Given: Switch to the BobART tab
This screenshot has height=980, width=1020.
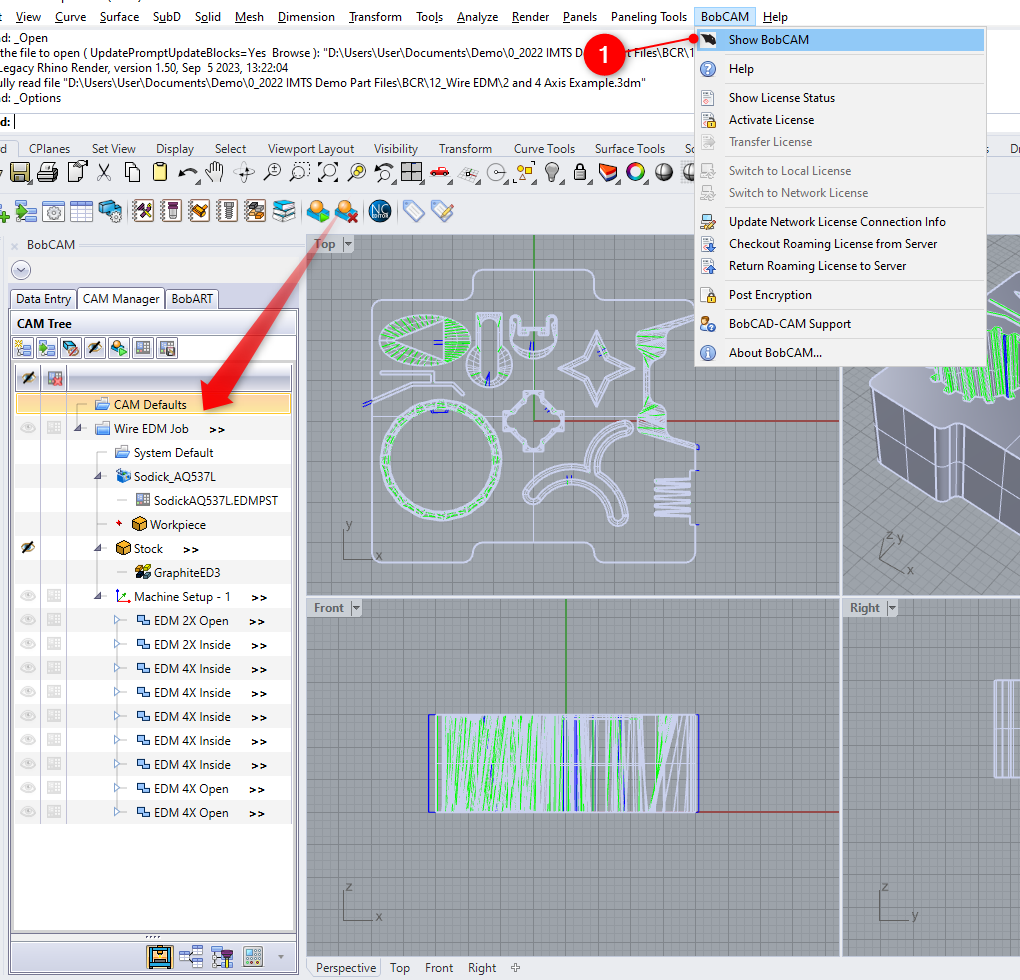Looking at the screenshot, I should 192,298.
